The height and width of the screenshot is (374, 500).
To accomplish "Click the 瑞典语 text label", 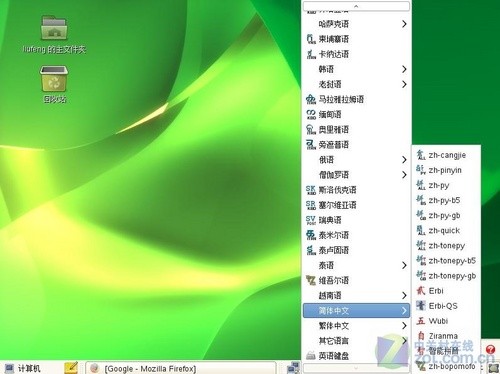I will click(x=330, y=220).
